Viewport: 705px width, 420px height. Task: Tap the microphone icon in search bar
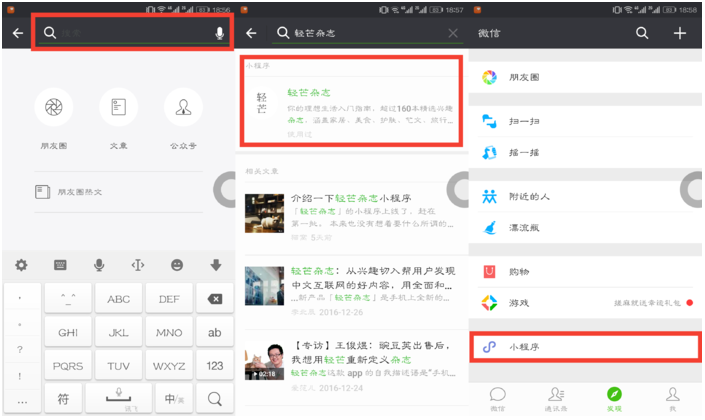[x=219, y=33]
